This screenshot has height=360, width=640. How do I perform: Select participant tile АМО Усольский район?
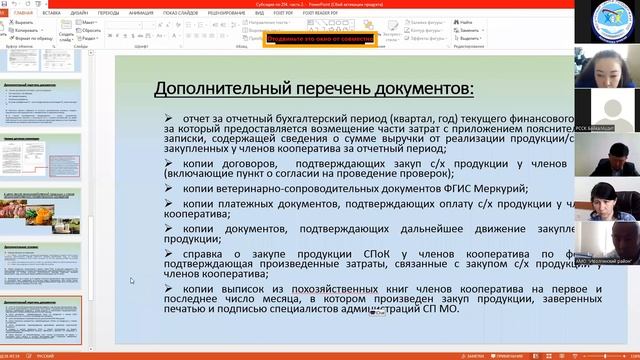click(x=607, y=243)
